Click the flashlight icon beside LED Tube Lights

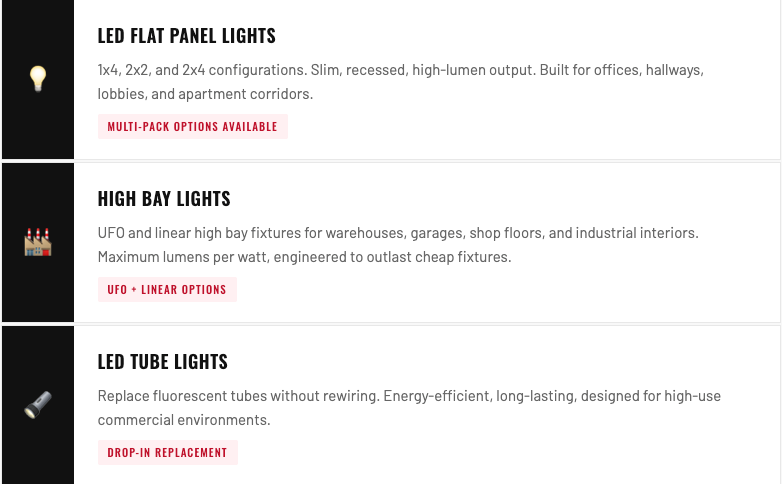coord(38,405)
